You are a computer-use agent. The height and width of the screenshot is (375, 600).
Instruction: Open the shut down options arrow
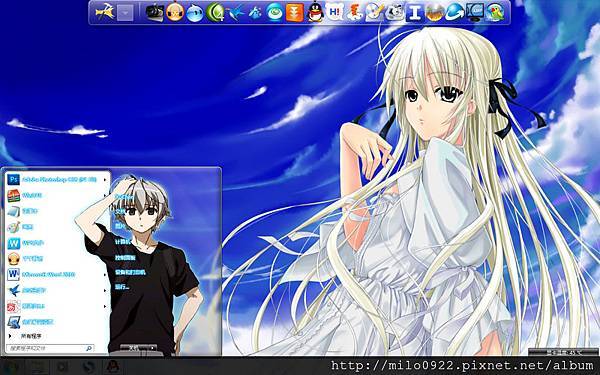coord(152,348)
